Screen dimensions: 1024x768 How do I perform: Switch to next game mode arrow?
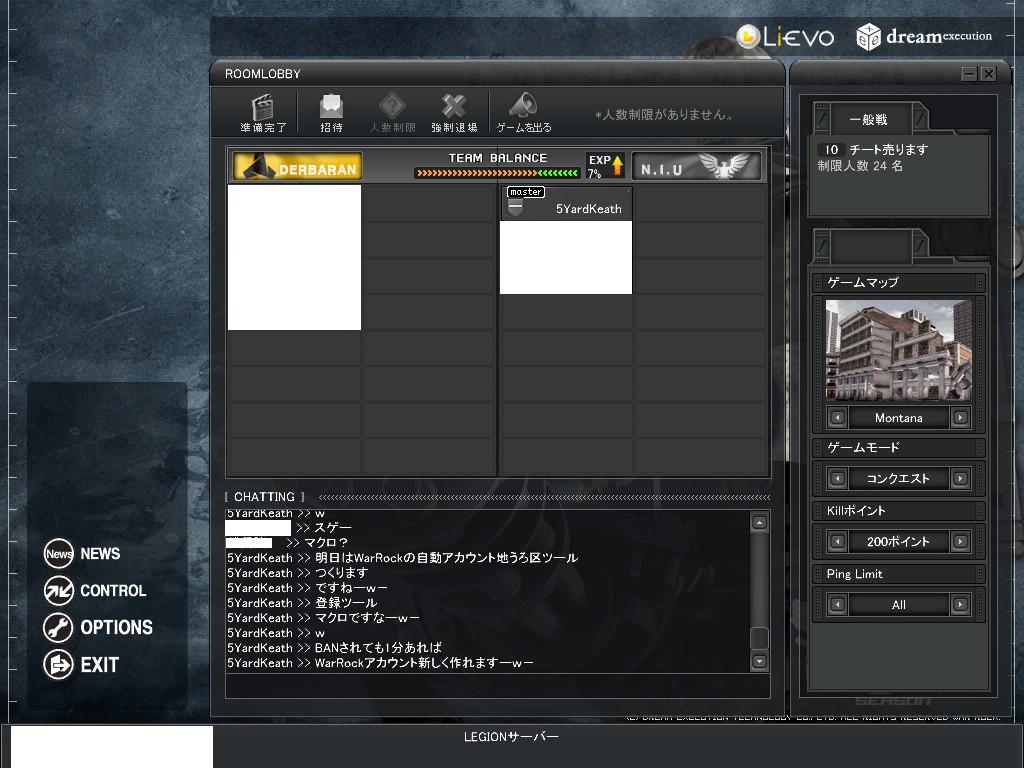[960, 479]
